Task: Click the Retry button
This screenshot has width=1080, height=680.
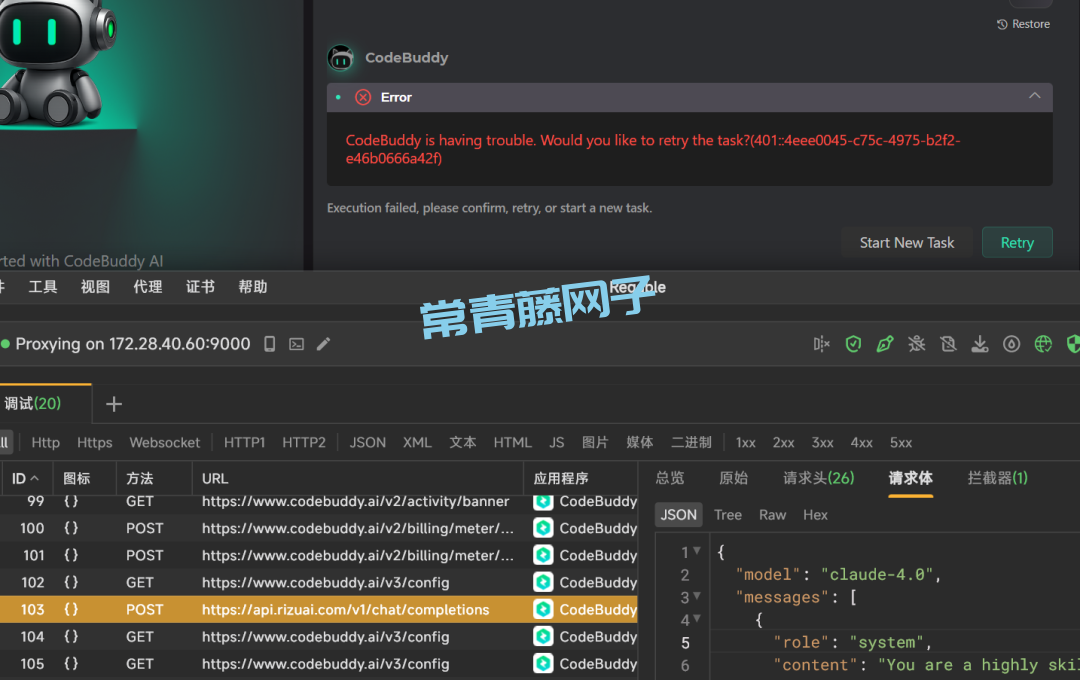Action: click(1016, 243)
